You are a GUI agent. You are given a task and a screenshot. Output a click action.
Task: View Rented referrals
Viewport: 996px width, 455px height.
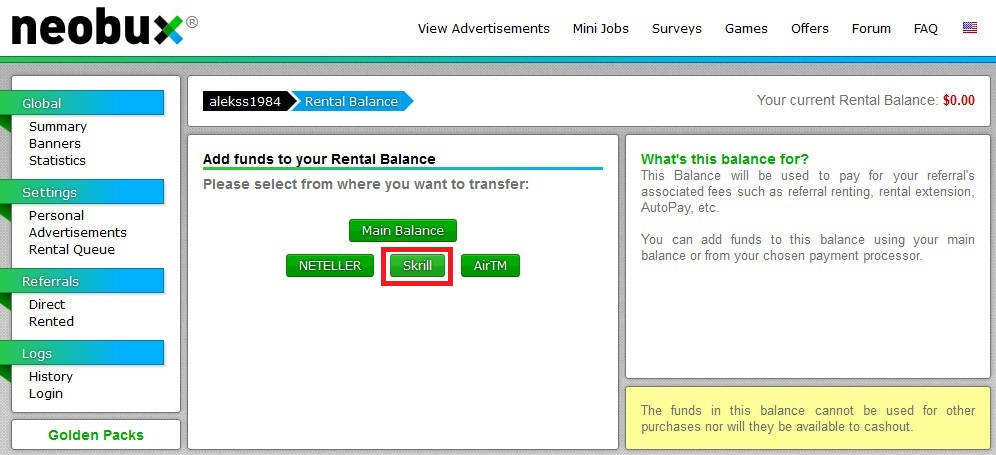pyautogui.click(x=51, y=322)
